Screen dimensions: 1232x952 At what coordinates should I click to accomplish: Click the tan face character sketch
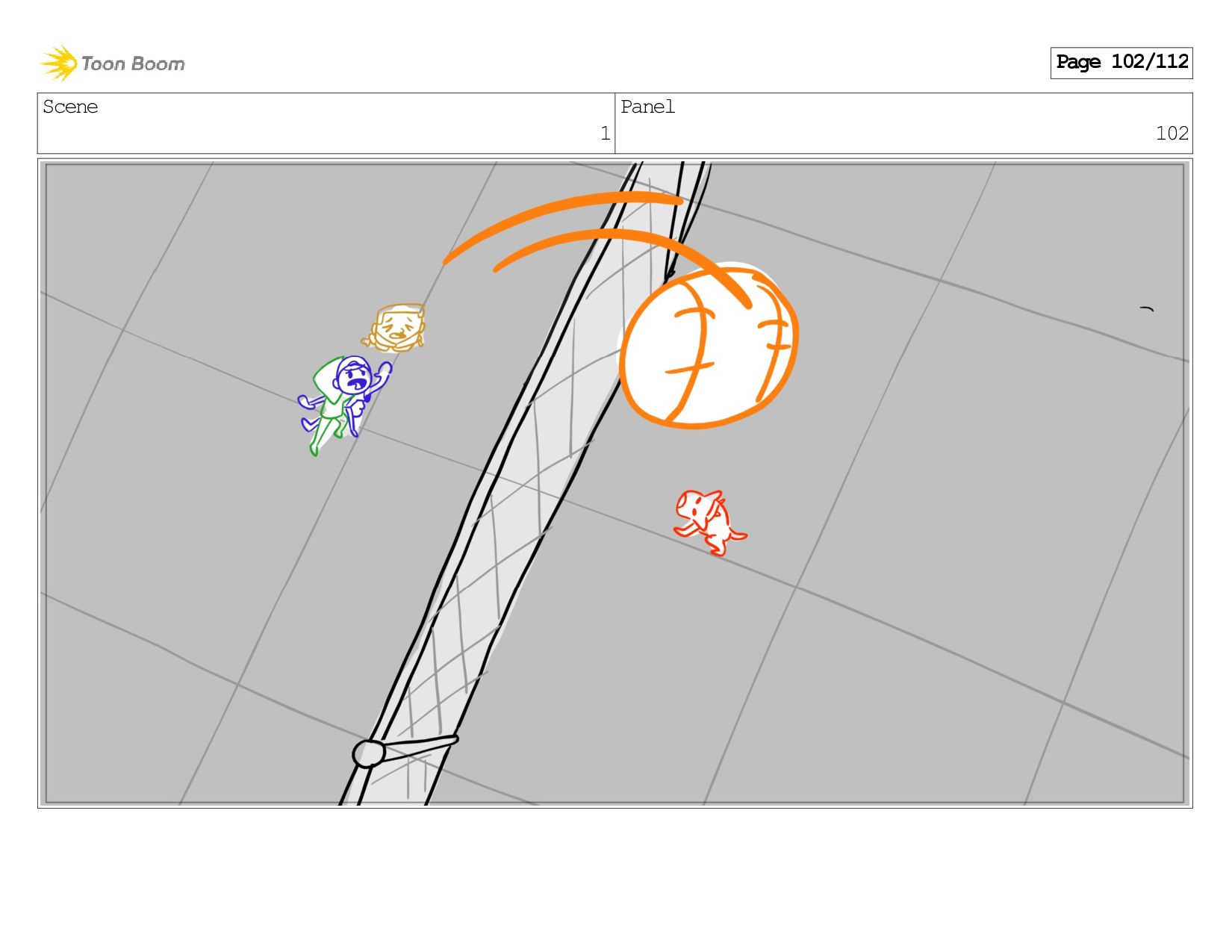[395, 327]
